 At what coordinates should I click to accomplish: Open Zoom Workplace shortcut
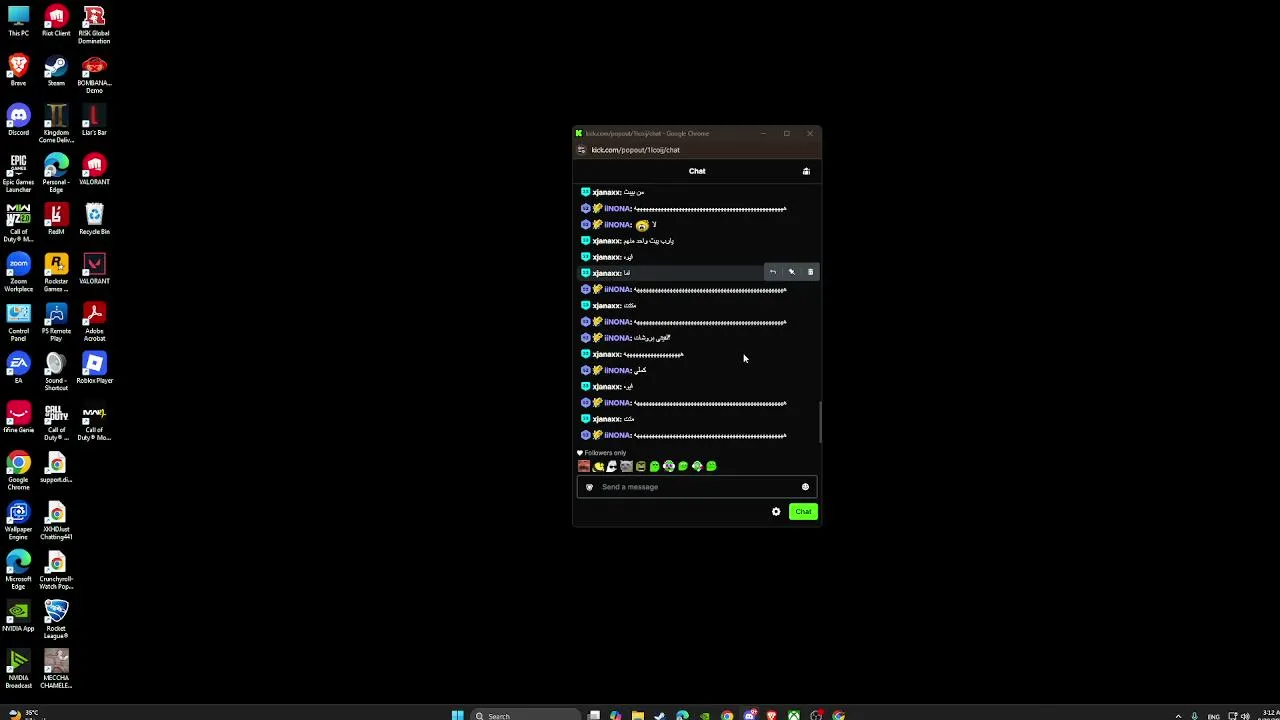(x=18, y=273)
